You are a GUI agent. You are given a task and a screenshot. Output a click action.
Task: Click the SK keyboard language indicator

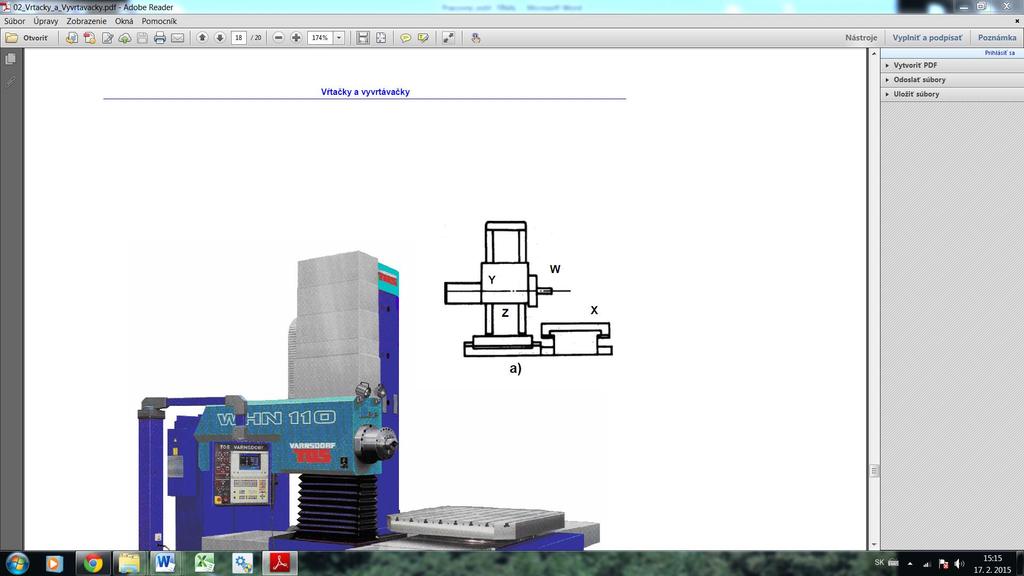(879, 563)
